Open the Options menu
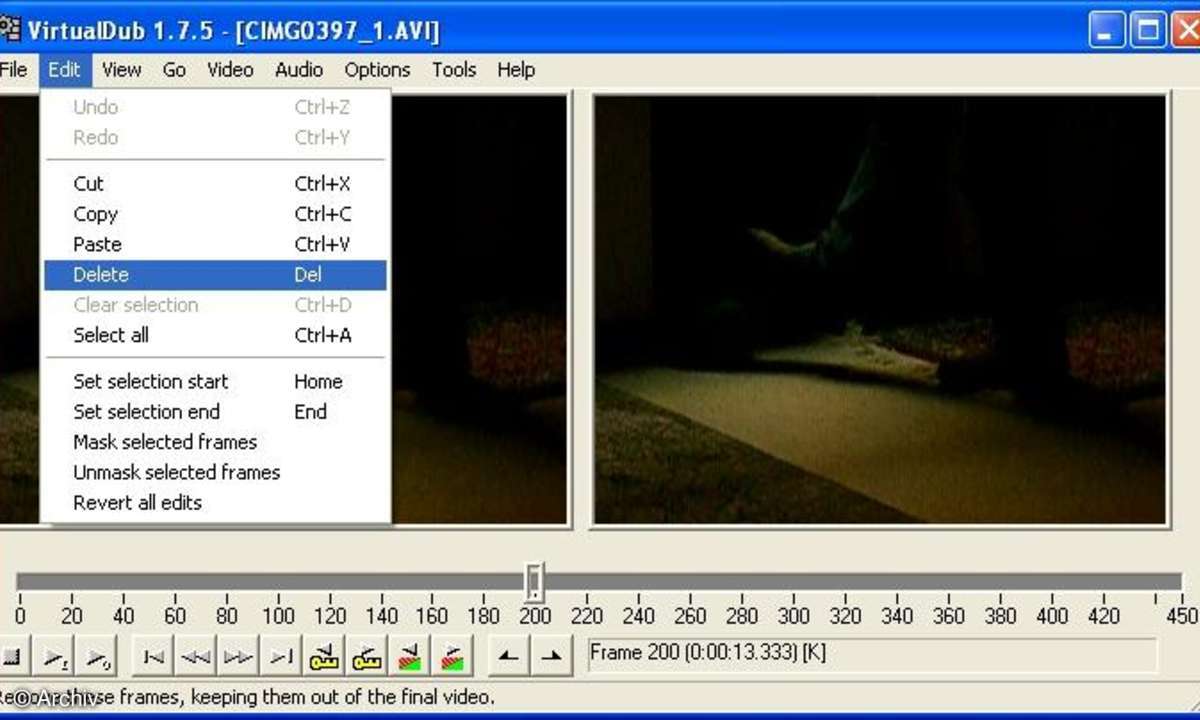 [x=377, y=70]
